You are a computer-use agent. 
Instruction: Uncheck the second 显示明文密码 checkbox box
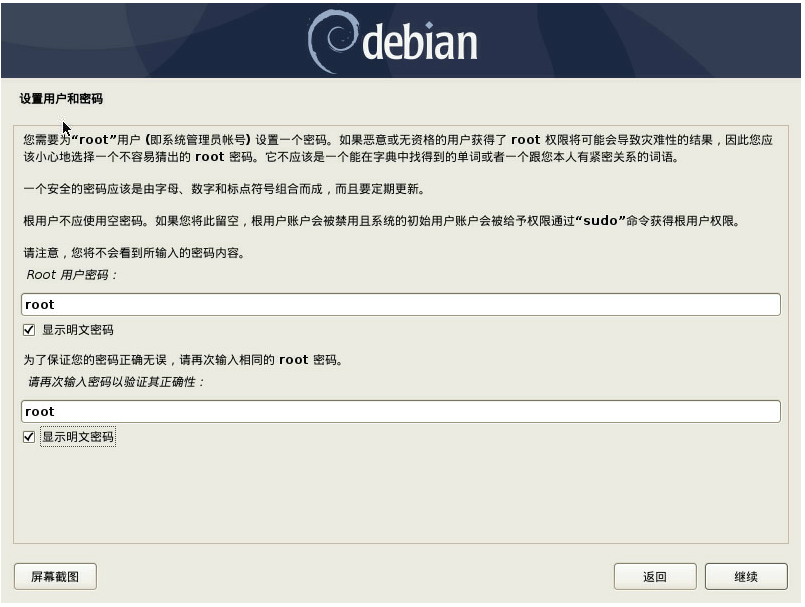pyautogui.click(x=29, y=437)
